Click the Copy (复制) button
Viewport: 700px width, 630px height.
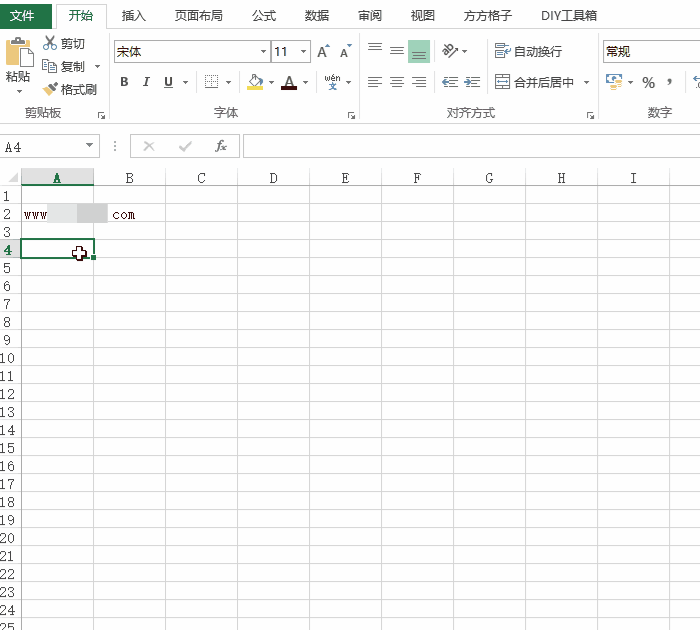[x=63, y=67]
